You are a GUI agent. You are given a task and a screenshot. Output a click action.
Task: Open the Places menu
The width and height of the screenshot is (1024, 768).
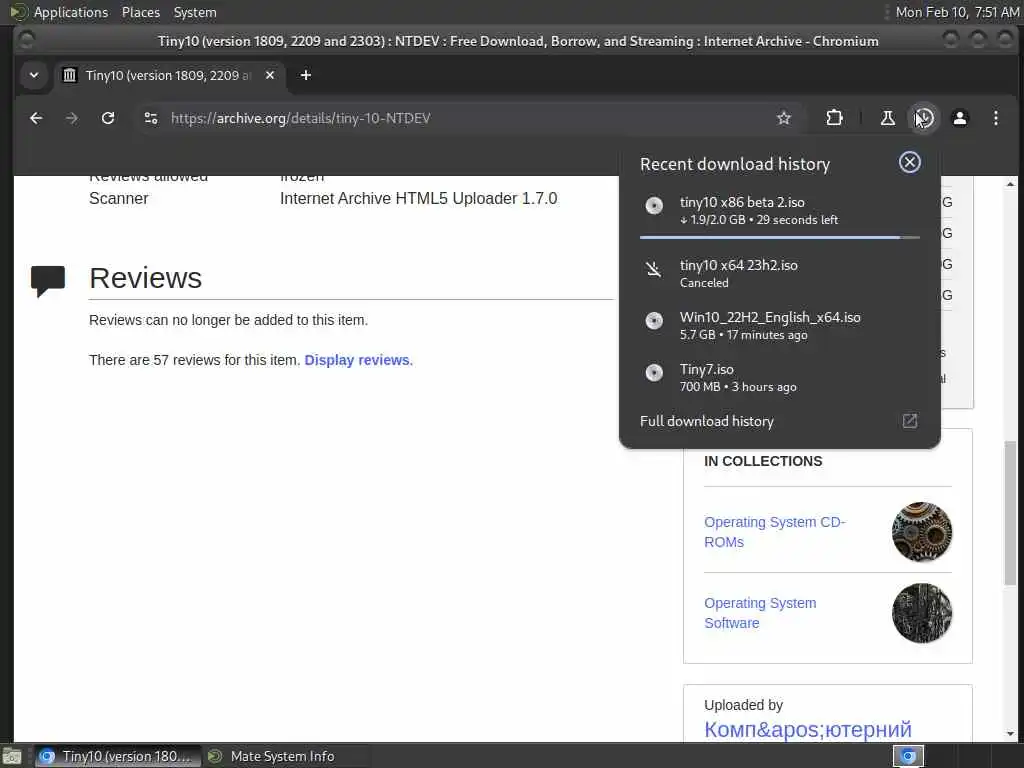(x=140, y=12)
